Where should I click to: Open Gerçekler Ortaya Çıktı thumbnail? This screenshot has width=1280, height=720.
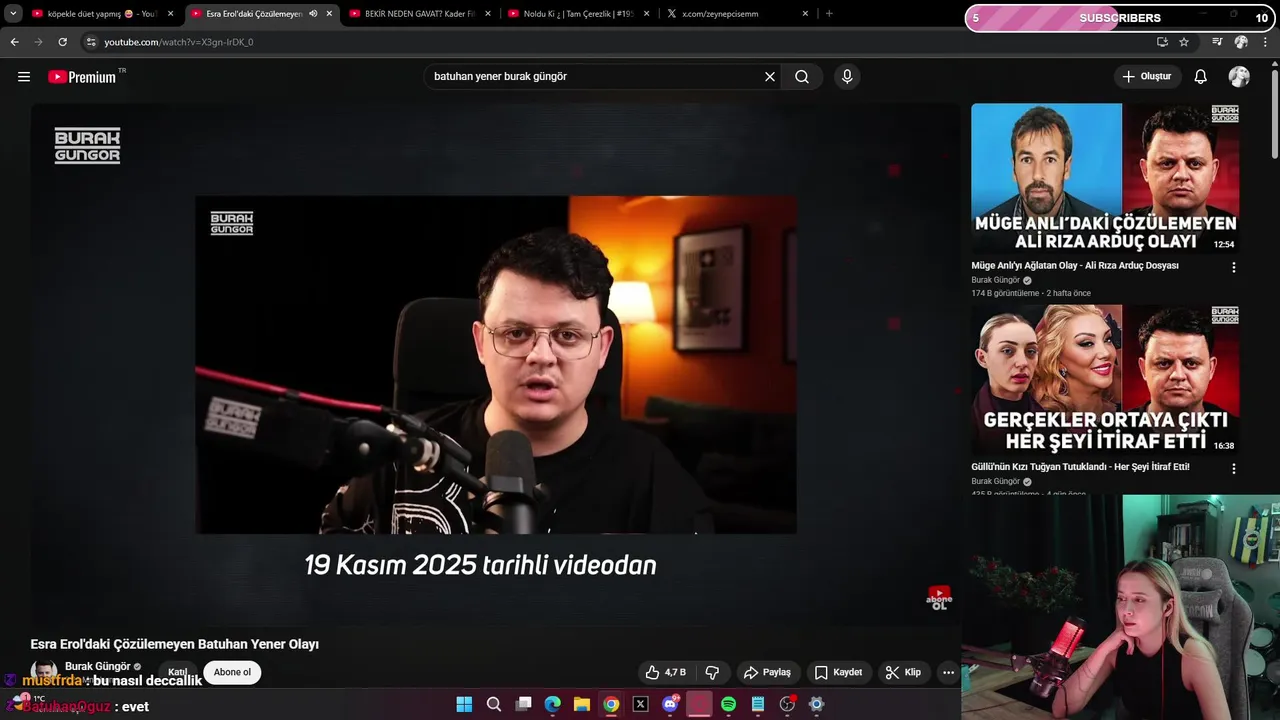pos(1105,380)
